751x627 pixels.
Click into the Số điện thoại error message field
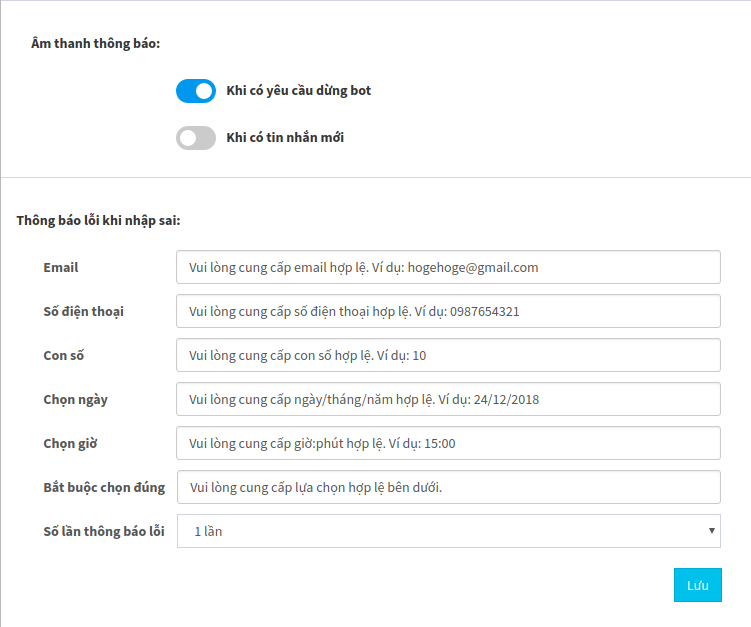(448, 311)
